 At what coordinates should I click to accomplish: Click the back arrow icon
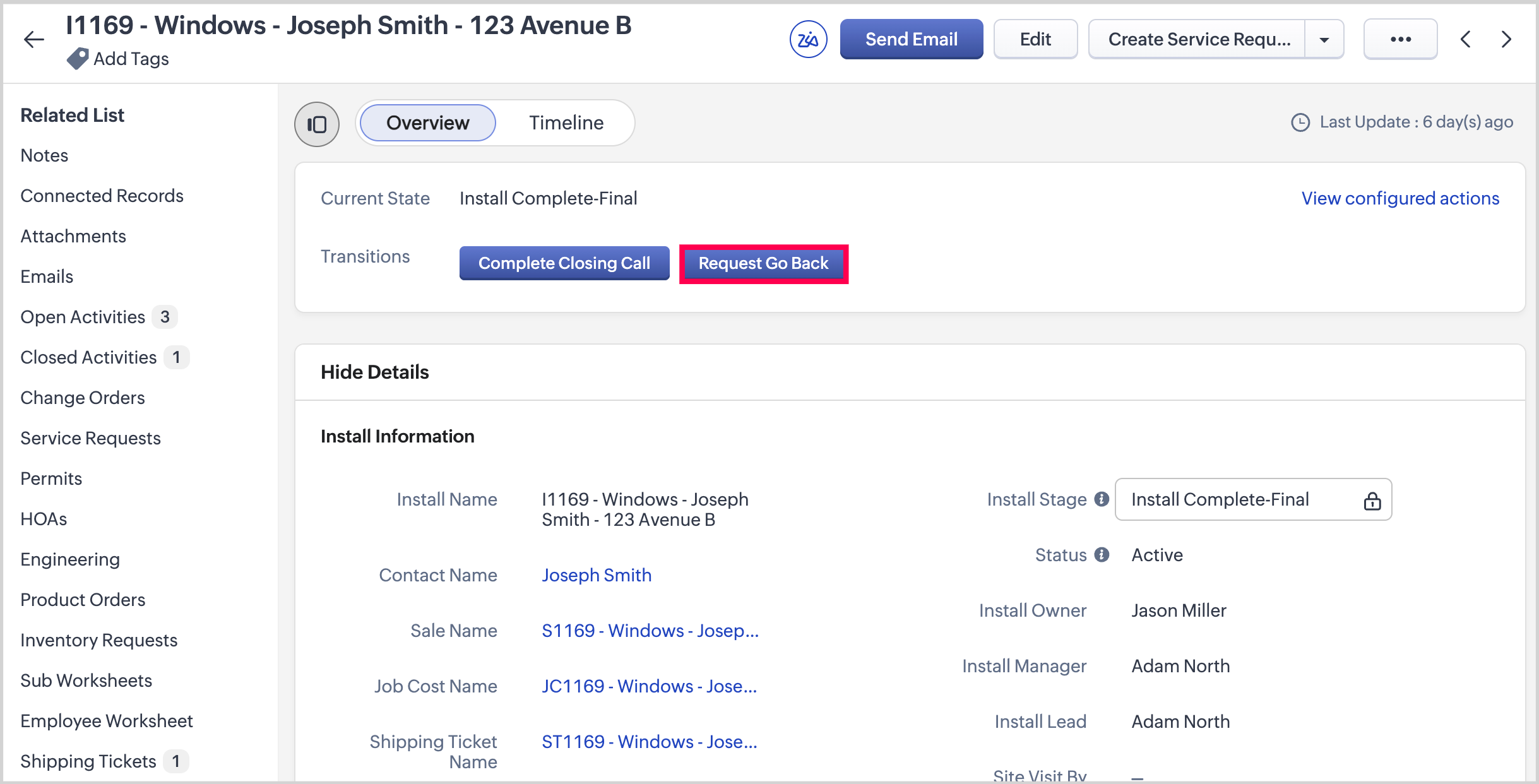[x=34, y=40]
